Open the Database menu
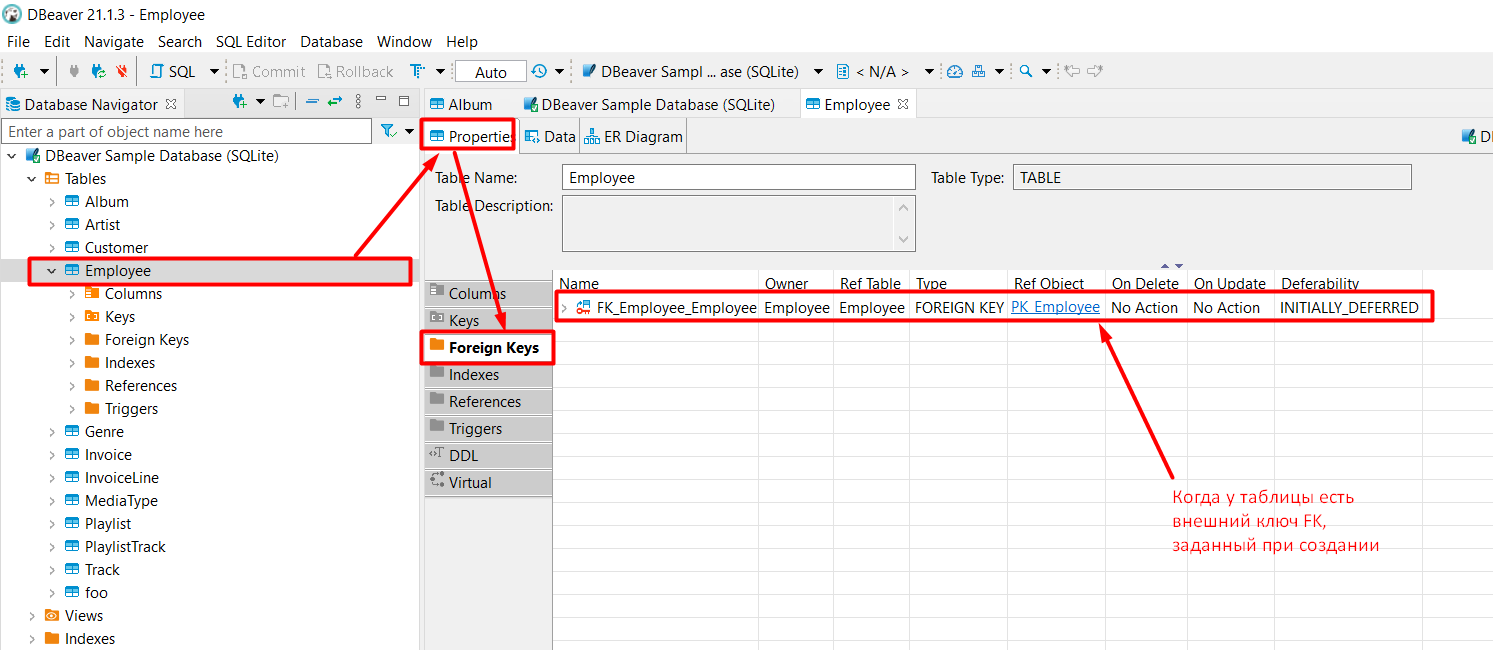The height and width of the screenshot is (650, 1493). [331, 42]
